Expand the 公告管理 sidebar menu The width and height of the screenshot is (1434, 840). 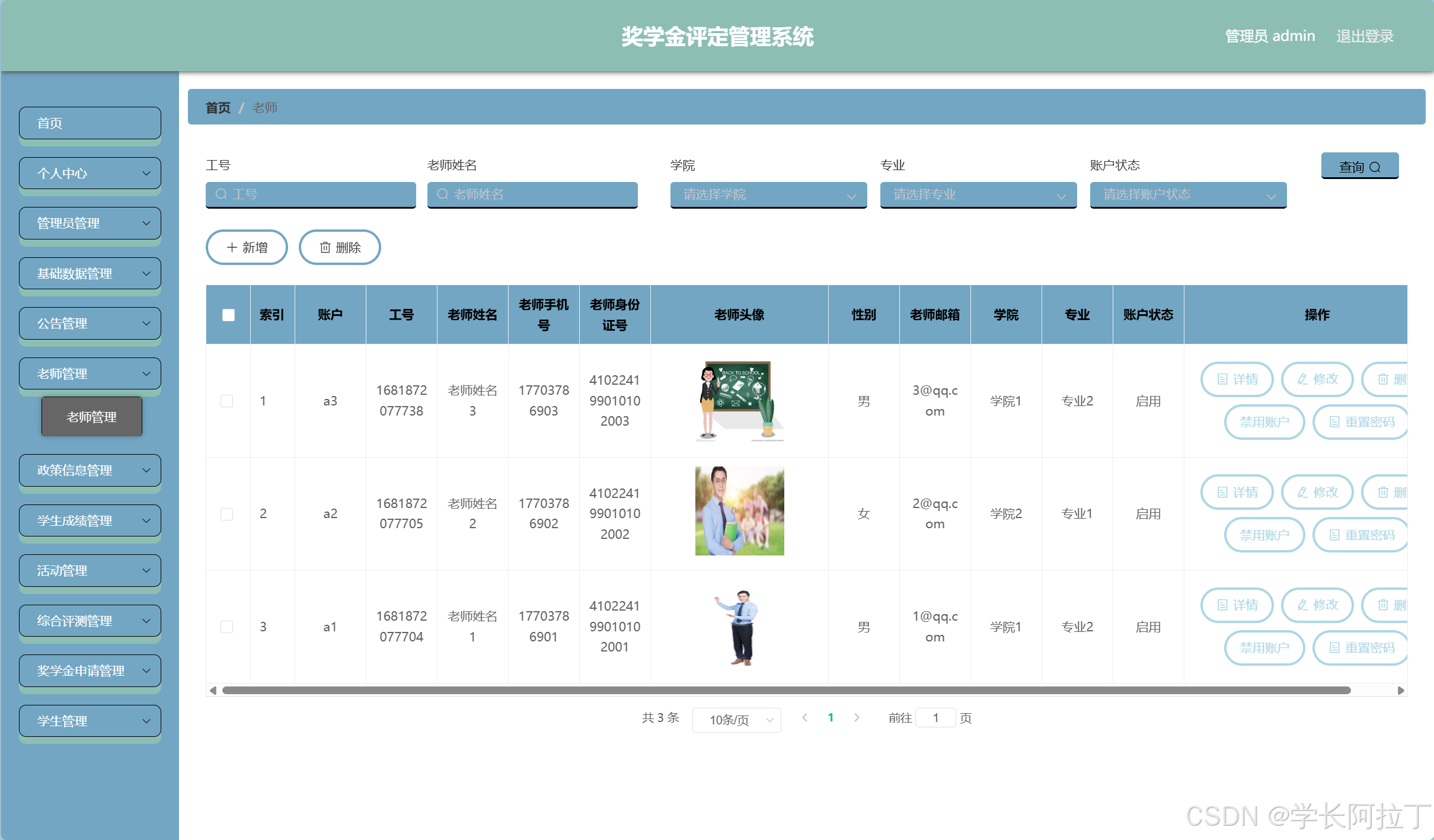(x=90, y=323)
